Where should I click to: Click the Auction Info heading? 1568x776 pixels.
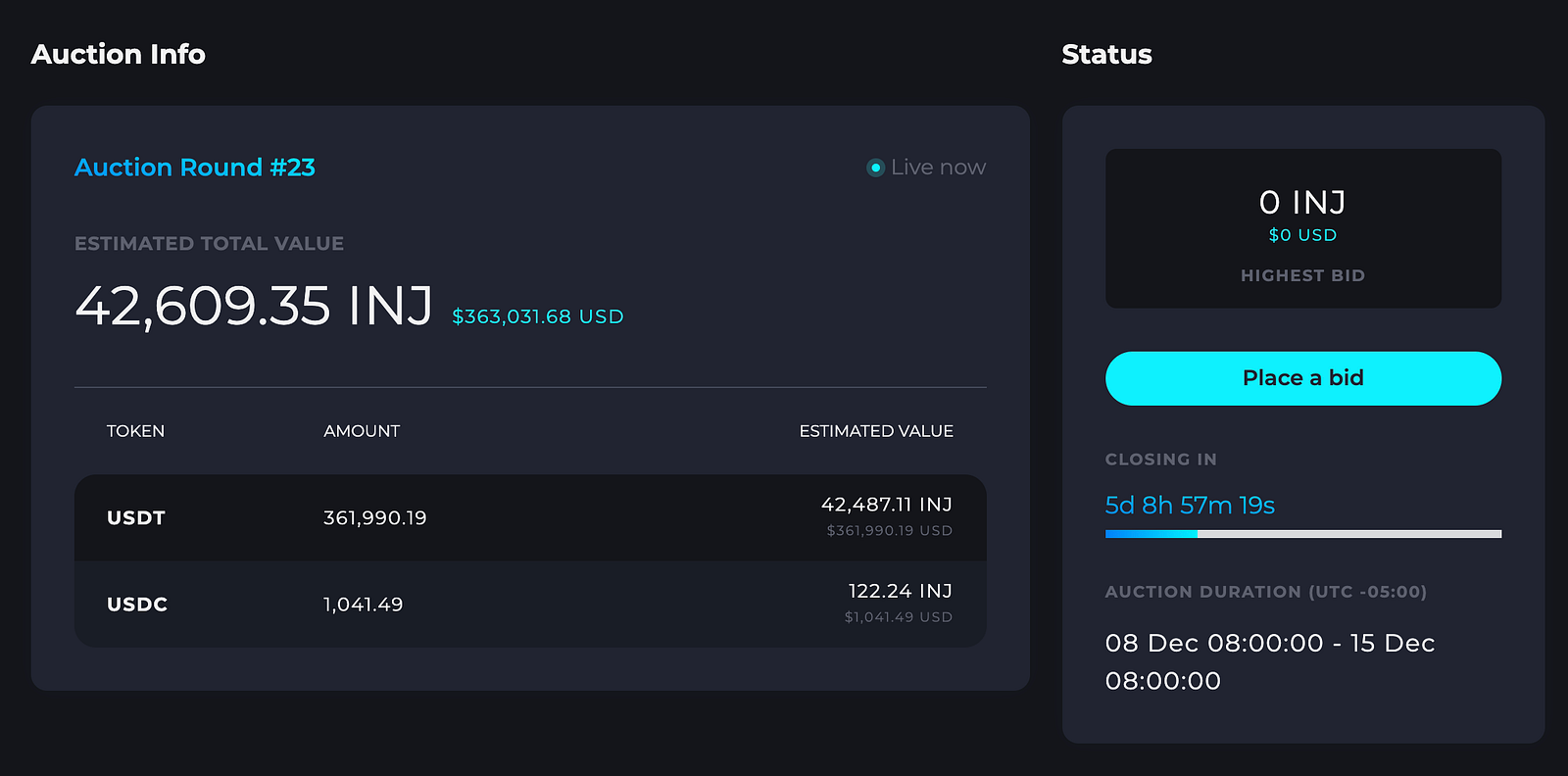pos(119,54)
